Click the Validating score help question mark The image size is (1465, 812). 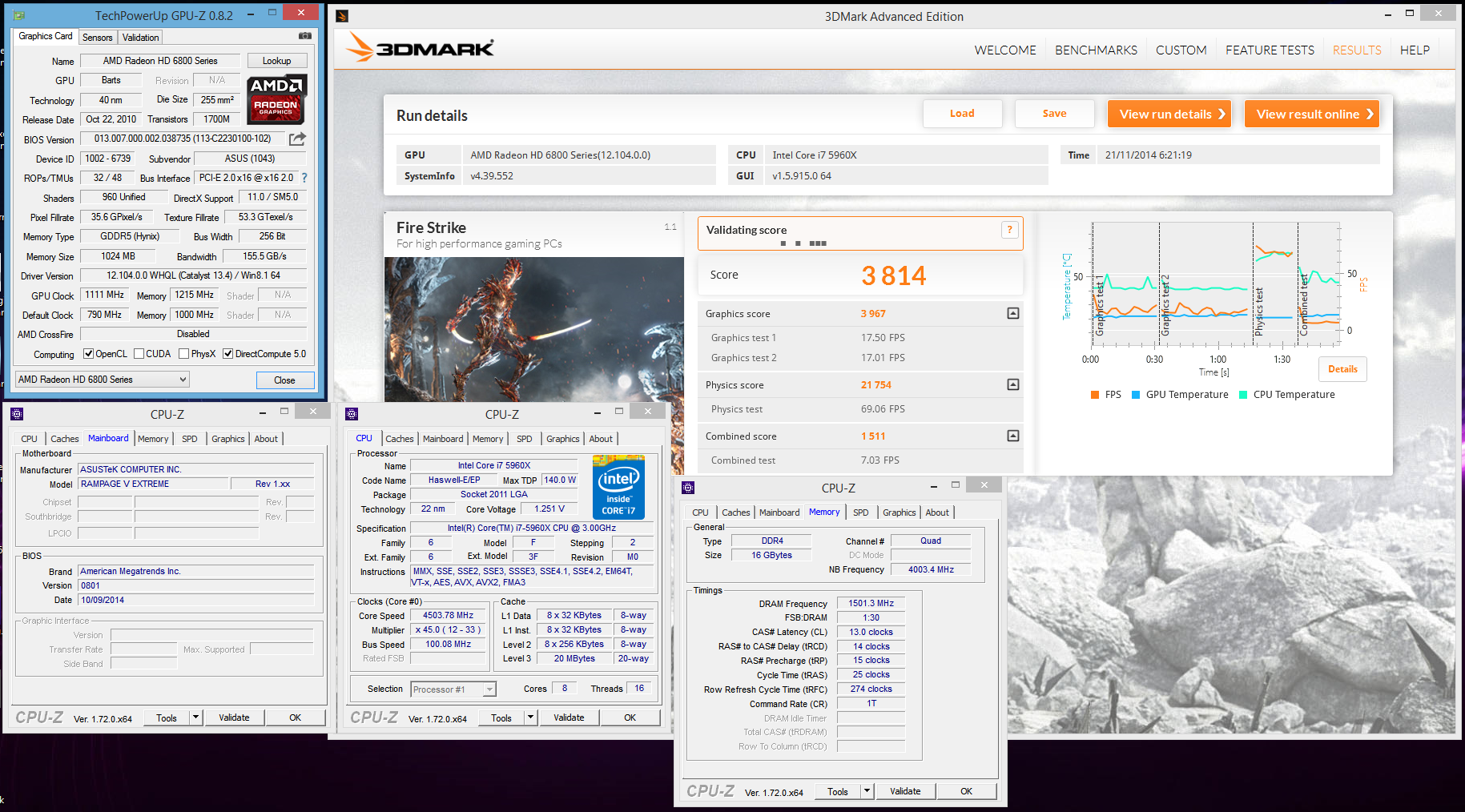click(1009, 230)
